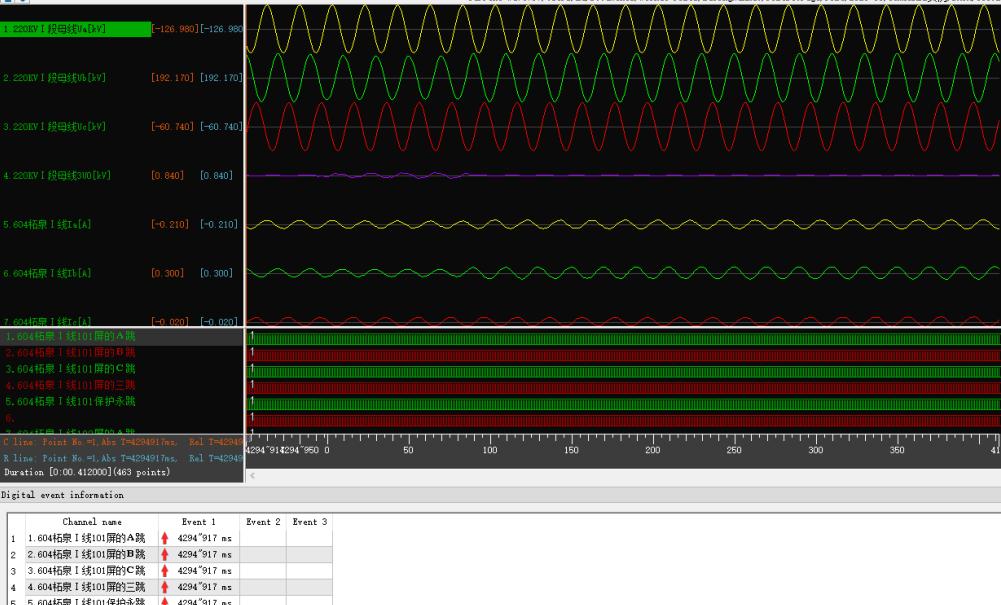Pick the 604柘泉I线Ia current channel
The image size is (1001, 605).
click(x=47, y=224)
